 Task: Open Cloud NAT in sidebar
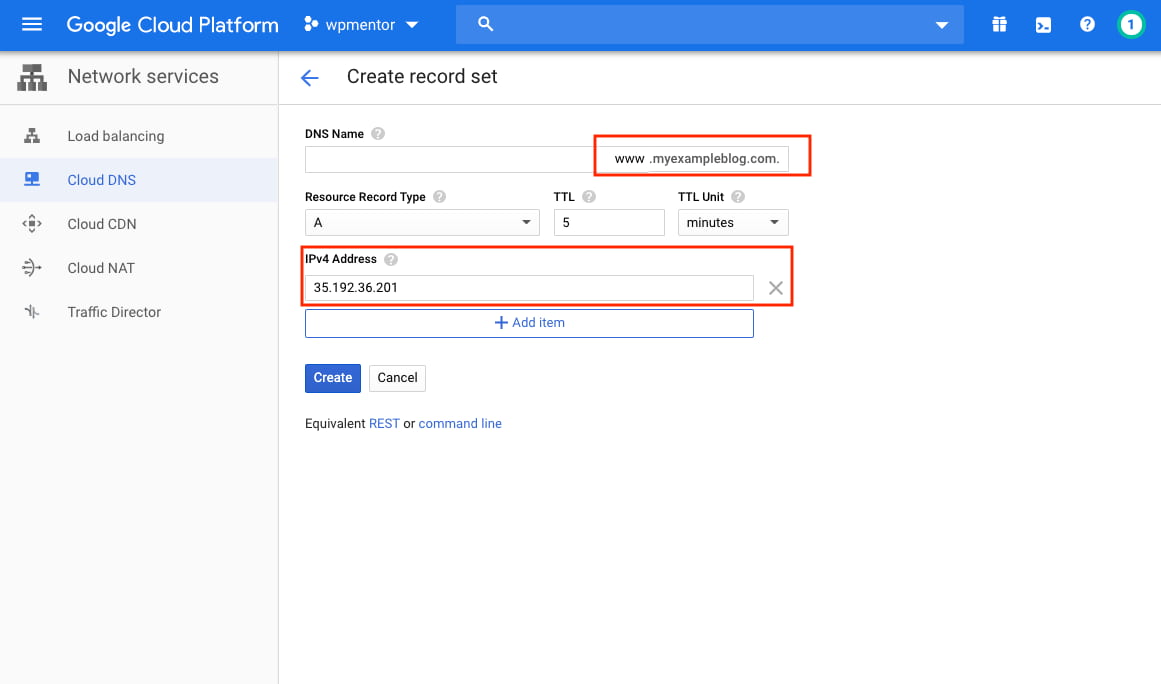[138, 268]
